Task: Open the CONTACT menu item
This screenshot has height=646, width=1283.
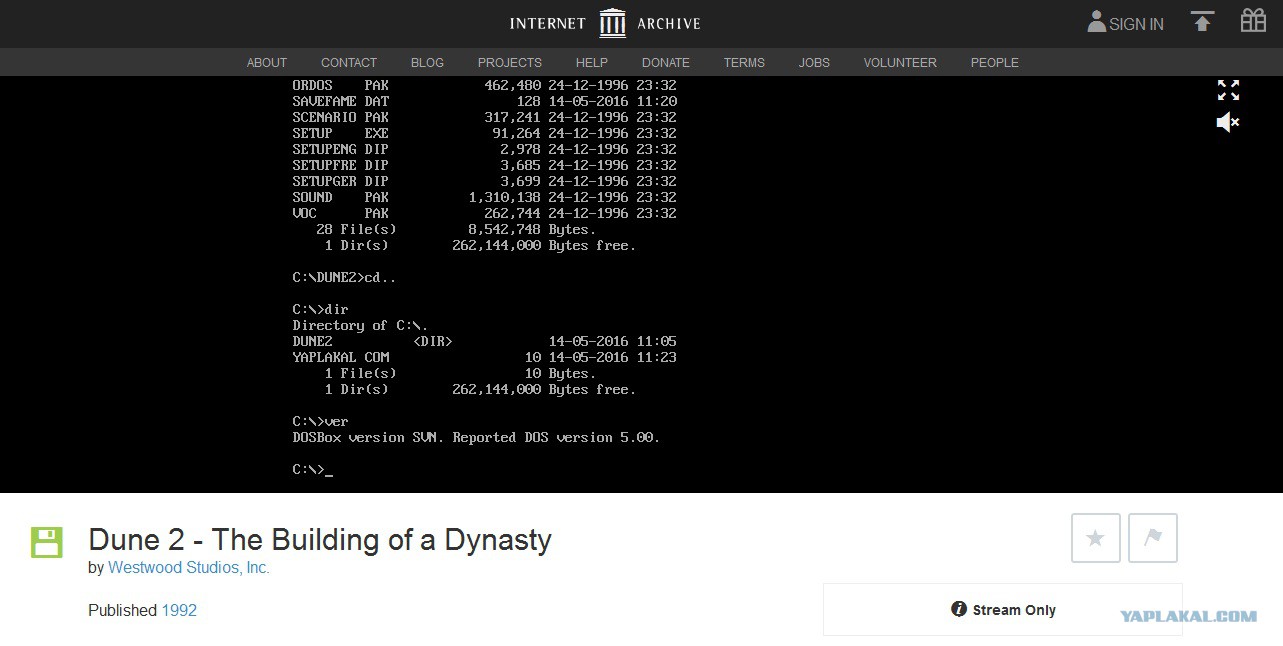Action: [349, 62]
